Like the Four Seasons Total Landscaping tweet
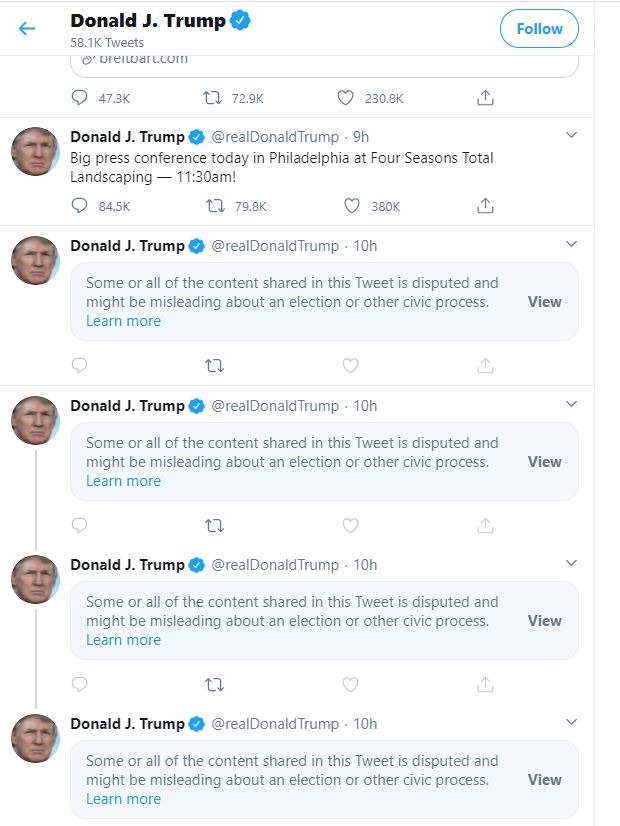Viewport: 620px width, 826px height. tap(351, 206)
